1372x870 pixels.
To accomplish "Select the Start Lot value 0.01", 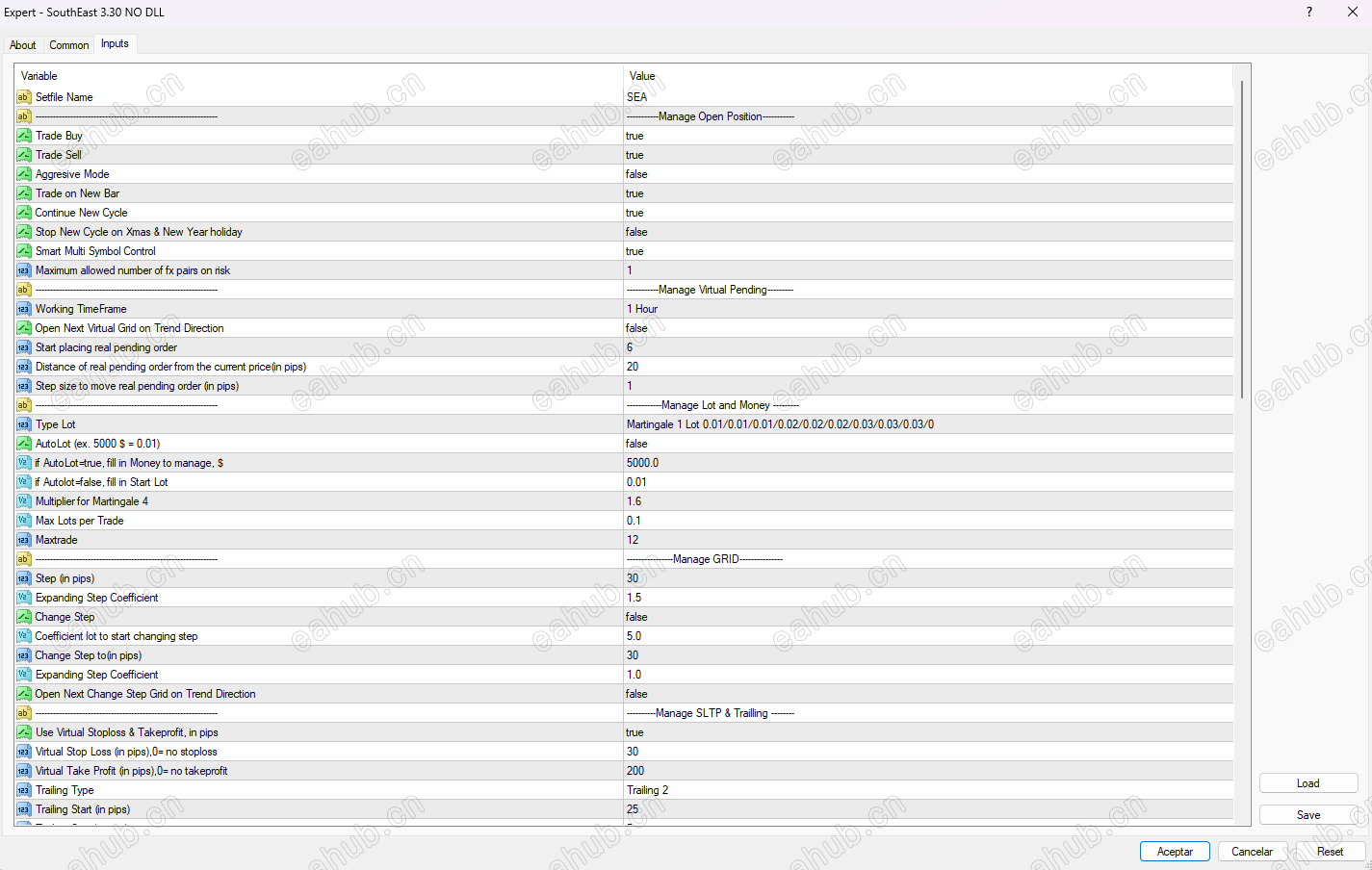I will (x=636, y=482).
